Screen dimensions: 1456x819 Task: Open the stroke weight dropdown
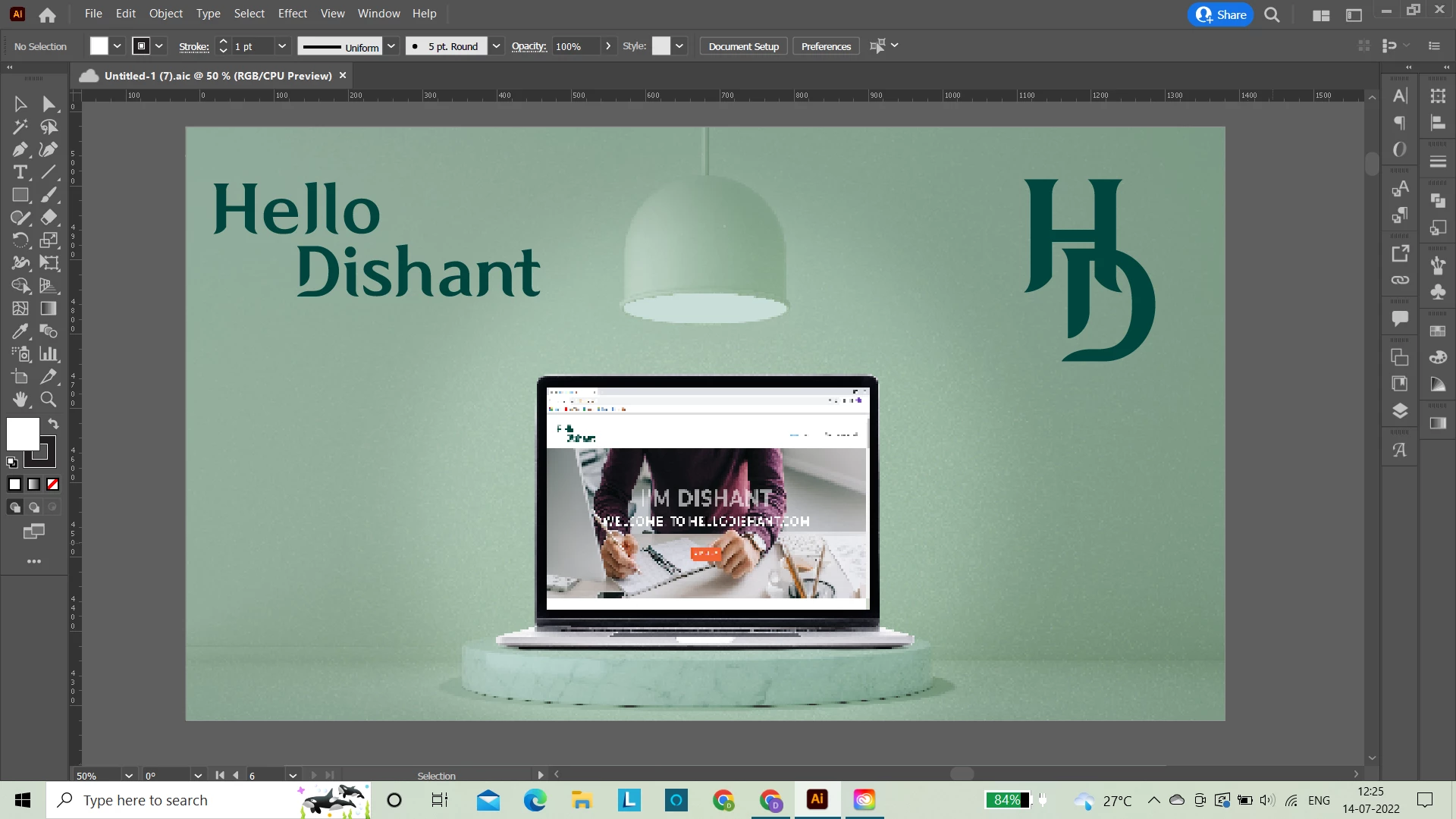[282, 46]
